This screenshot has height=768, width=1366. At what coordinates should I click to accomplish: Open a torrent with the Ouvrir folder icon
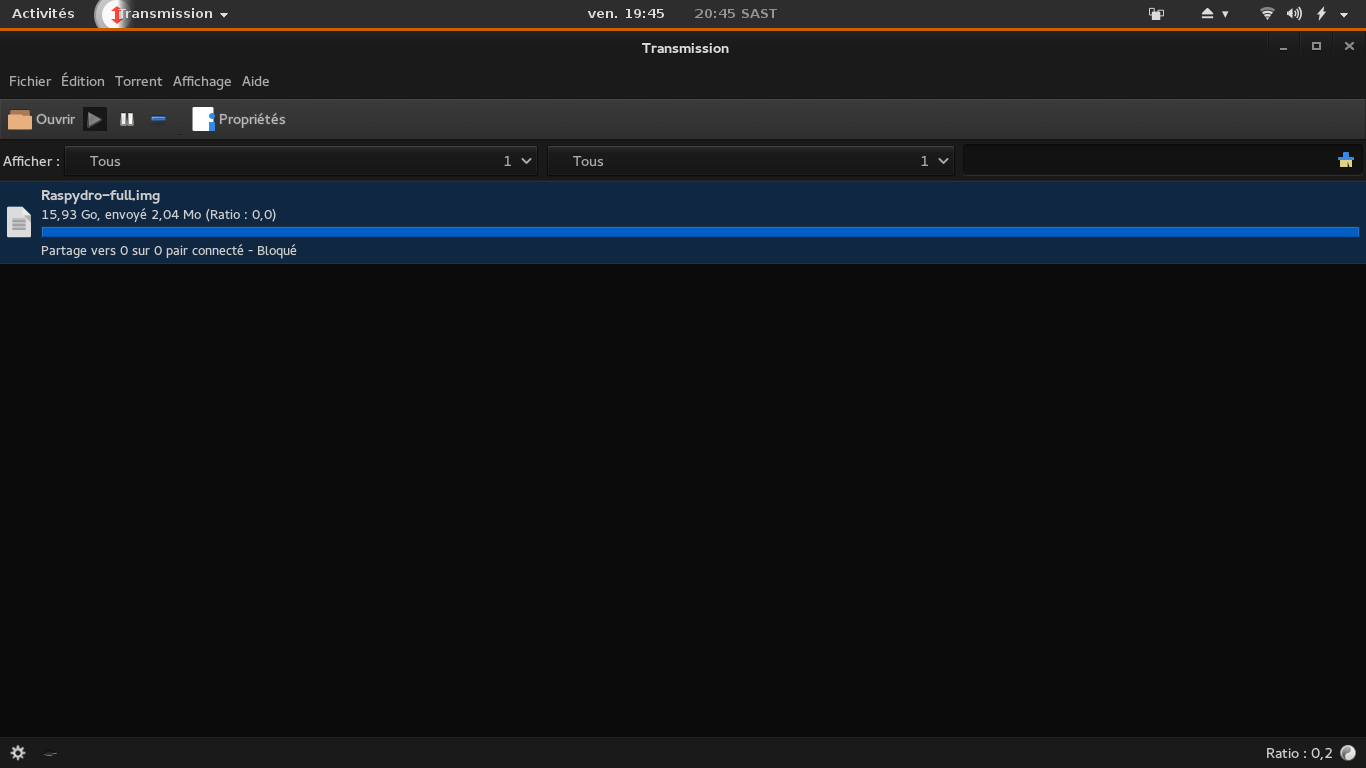coord(20,120)
